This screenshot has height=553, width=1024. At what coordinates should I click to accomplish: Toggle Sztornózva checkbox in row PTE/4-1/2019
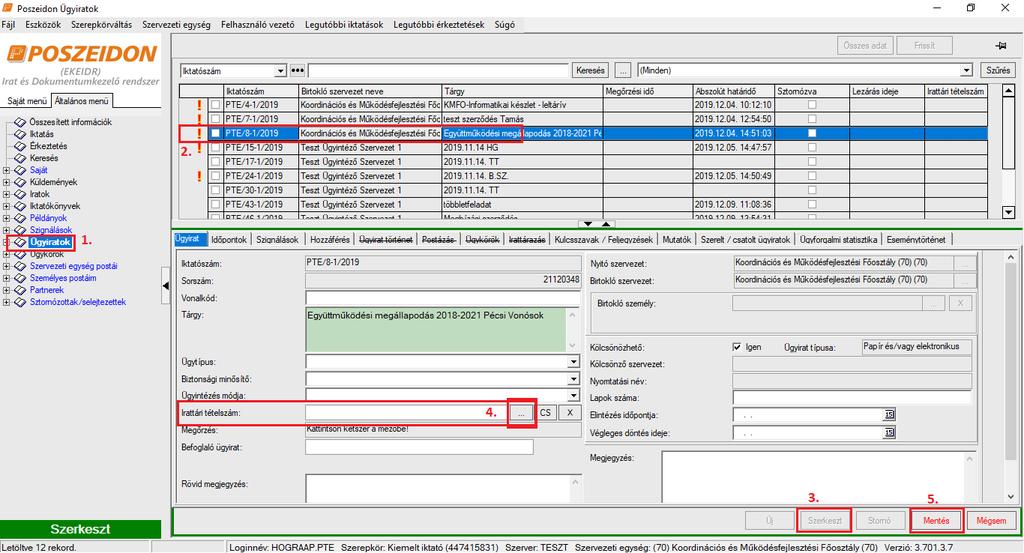click(x=812, y=105)
